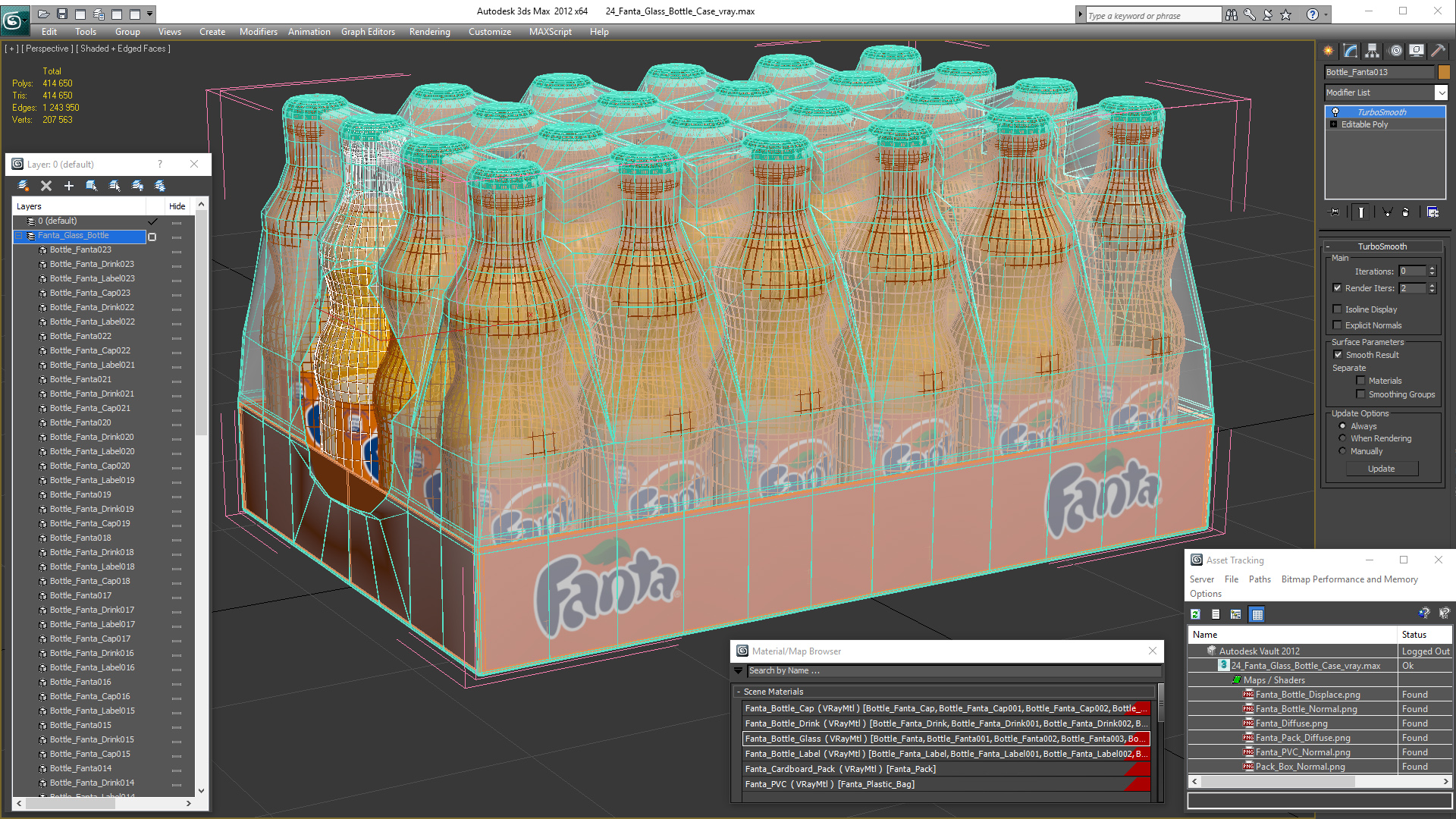Click the key Subscription Center icon
Viewport: 1456px width, 819px height.
pyautogui.click(x=1249, y=14)
